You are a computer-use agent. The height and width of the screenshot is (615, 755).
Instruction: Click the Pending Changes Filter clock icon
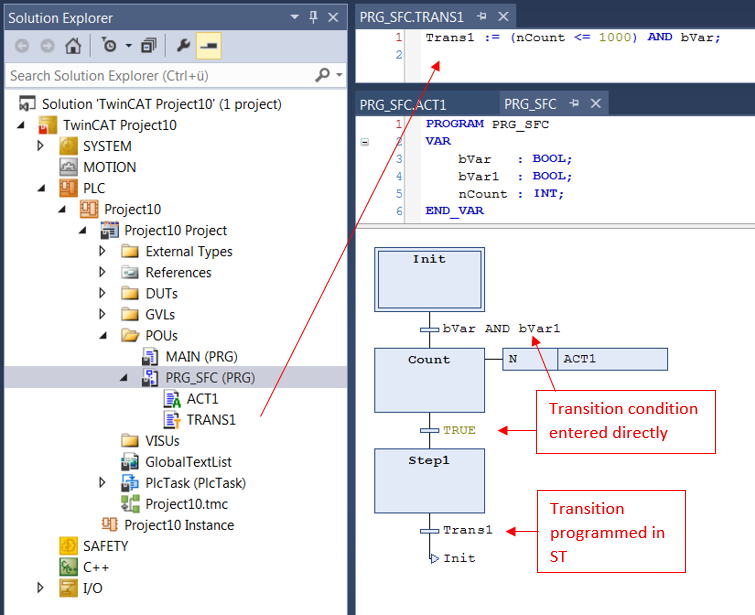coord(110,46)
